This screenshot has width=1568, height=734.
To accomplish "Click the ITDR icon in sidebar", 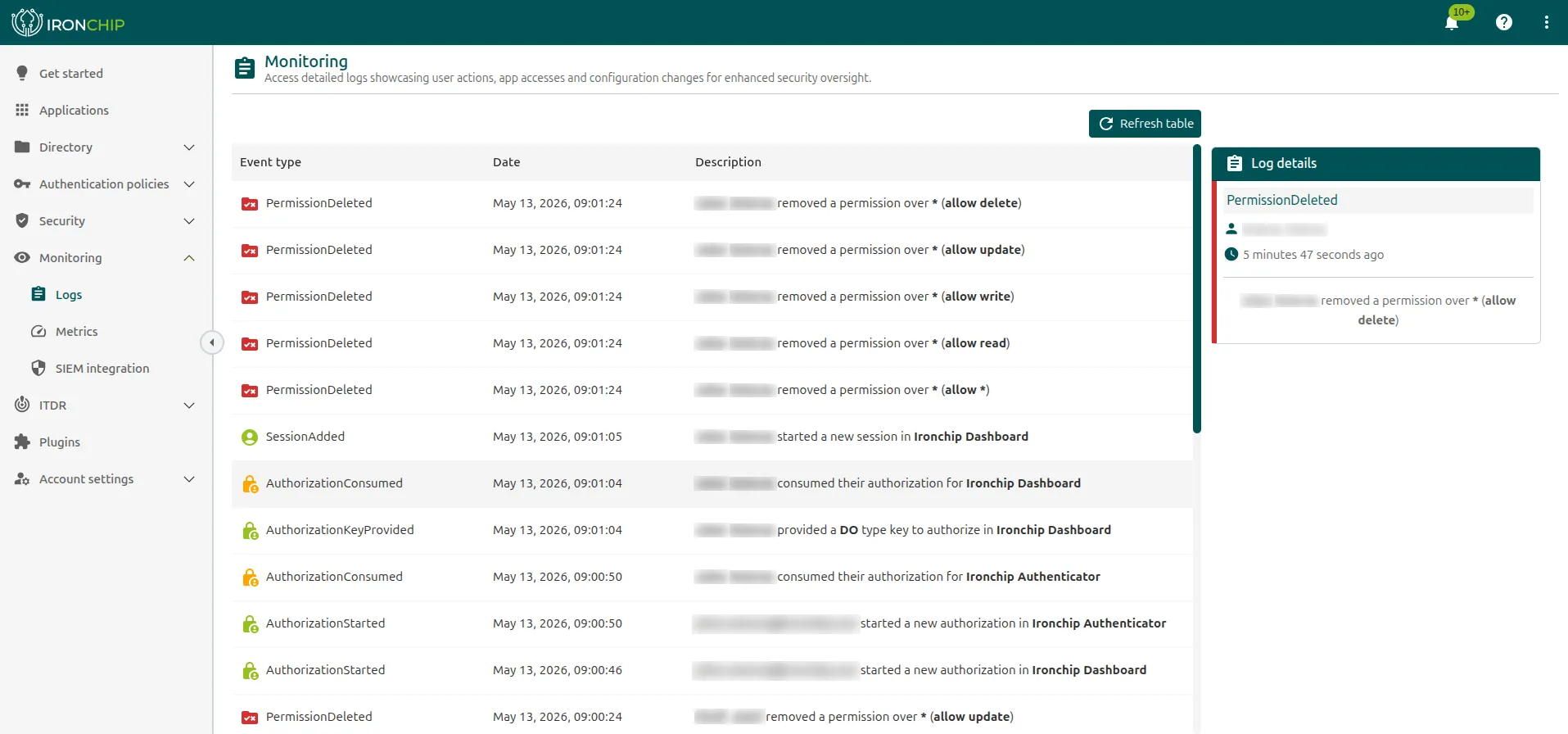I will click(x=22, y=405).
